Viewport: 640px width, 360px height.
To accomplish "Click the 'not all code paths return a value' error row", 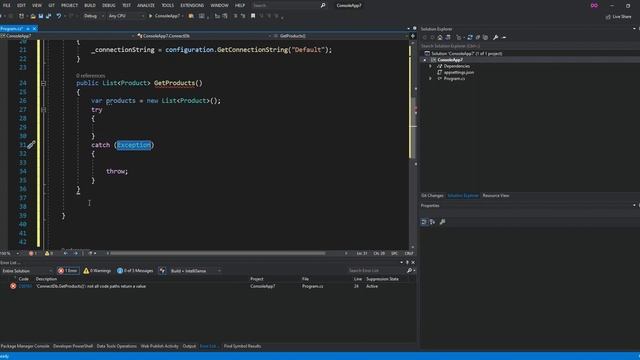I will coord(208,286).
